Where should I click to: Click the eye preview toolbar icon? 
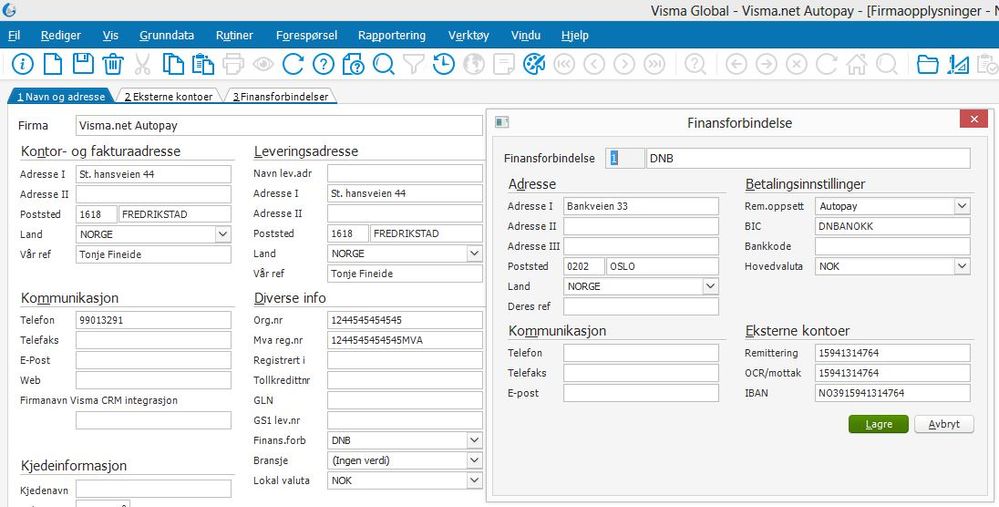263,64
